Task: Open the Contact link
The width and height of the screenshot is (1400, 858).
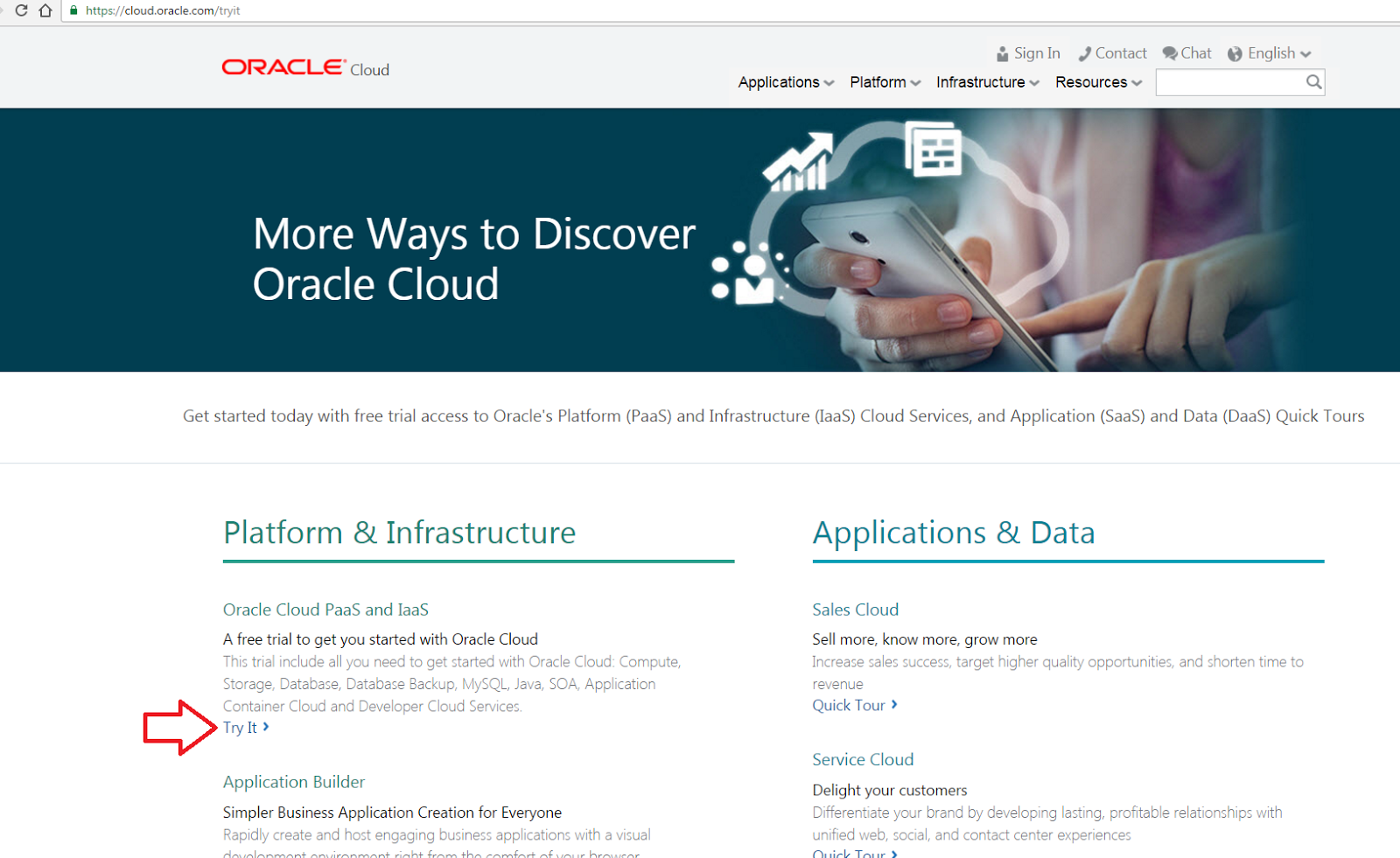Action: click(x=1121, y=53)
